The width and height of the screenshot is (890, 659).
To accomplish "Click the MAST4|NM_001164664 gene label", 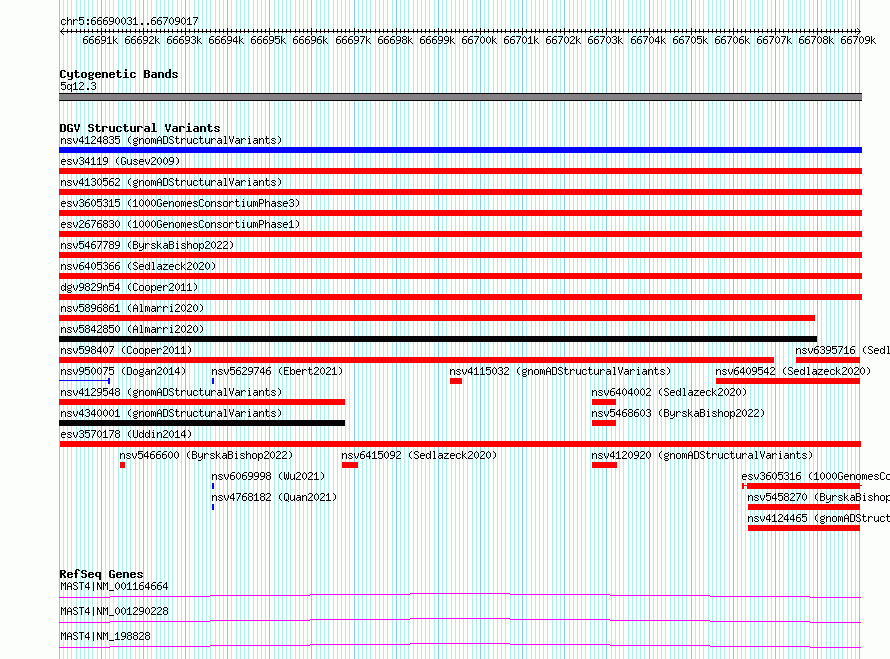I will point(114,586).
